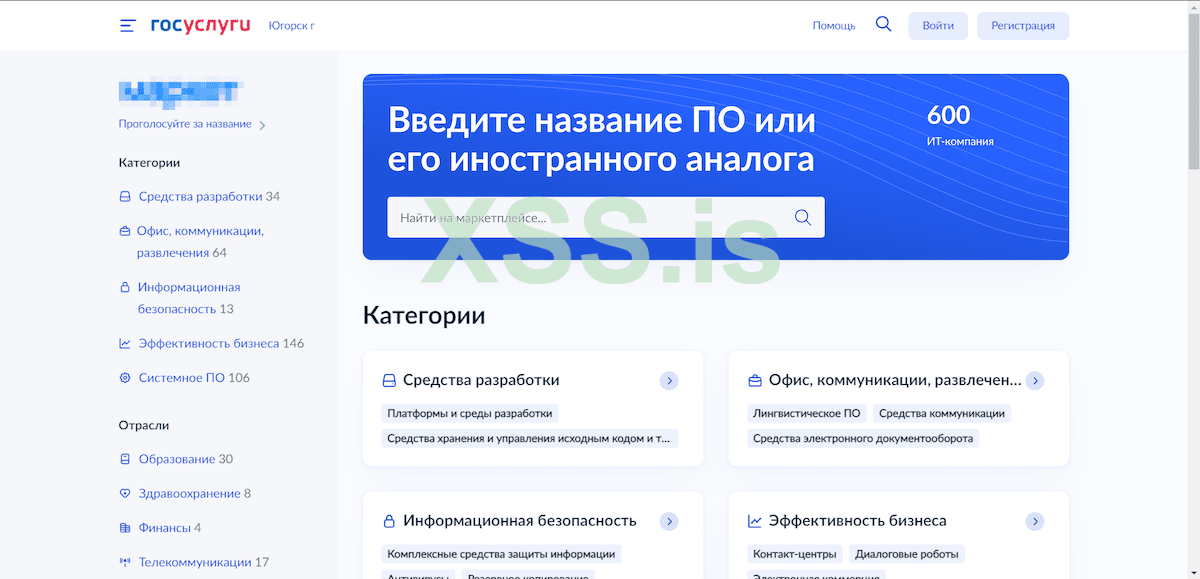This screenshot has height=579, width=1200.
Task: Select the briefcase icon on Офис, коммуникации card
Action: pos(754,380)
